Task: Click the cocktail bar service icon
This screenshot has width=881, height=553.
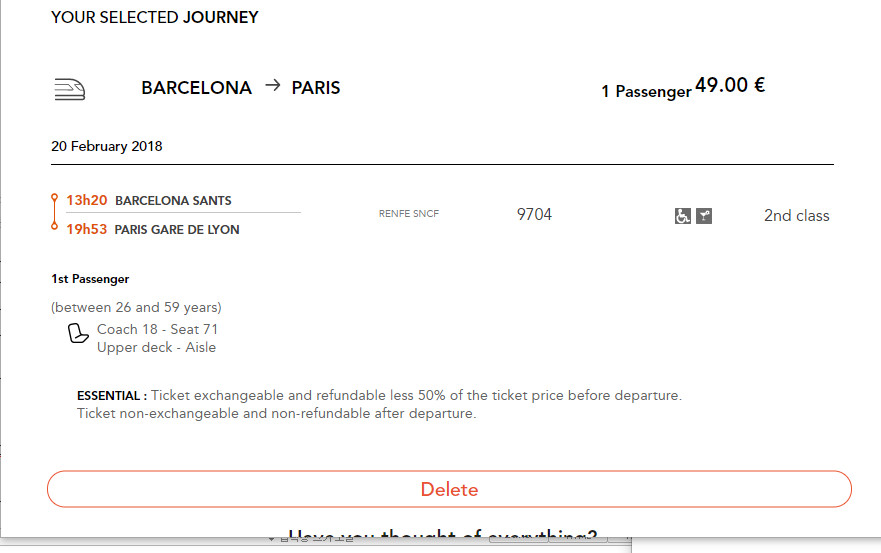Action: [704, 215]
